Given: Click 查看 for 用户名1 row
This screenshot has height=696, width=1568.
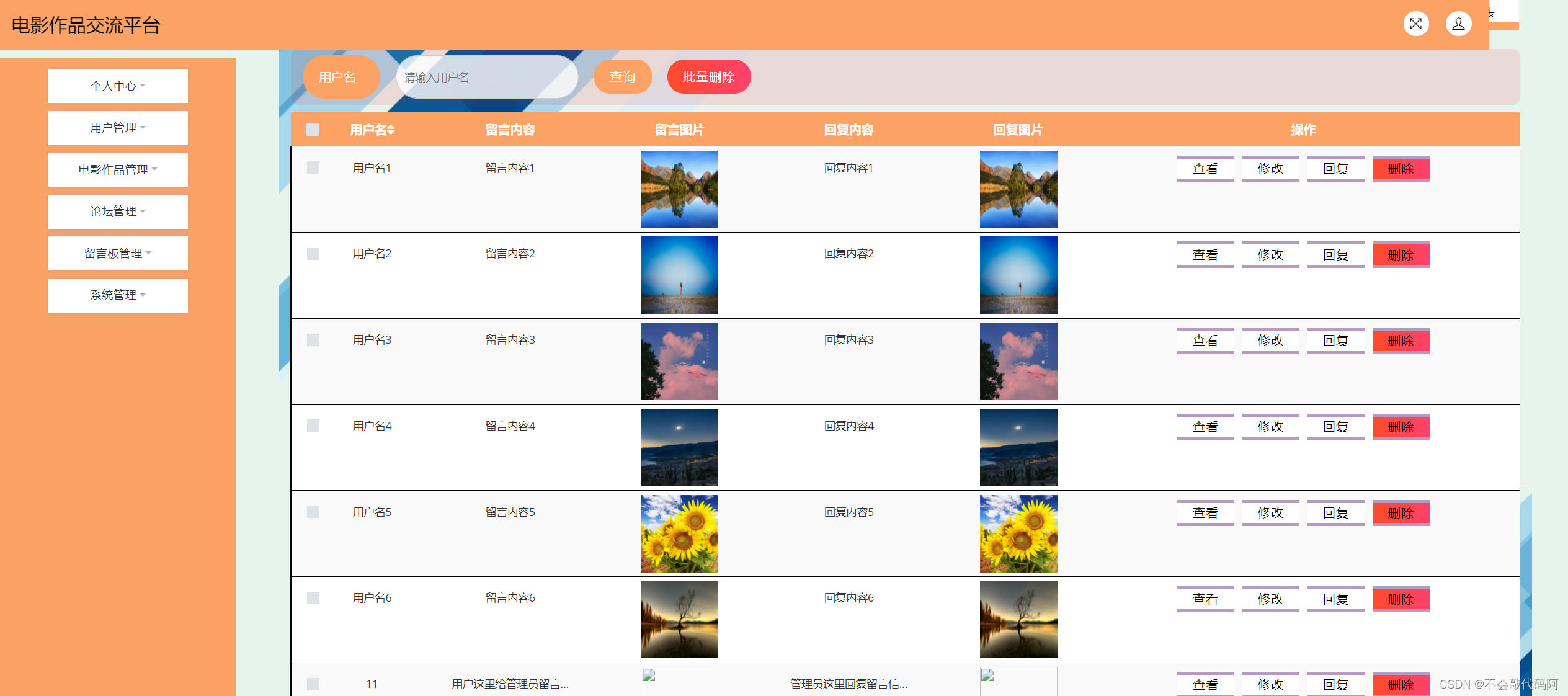Looking at the screenshot, I should pos(1205,168).
